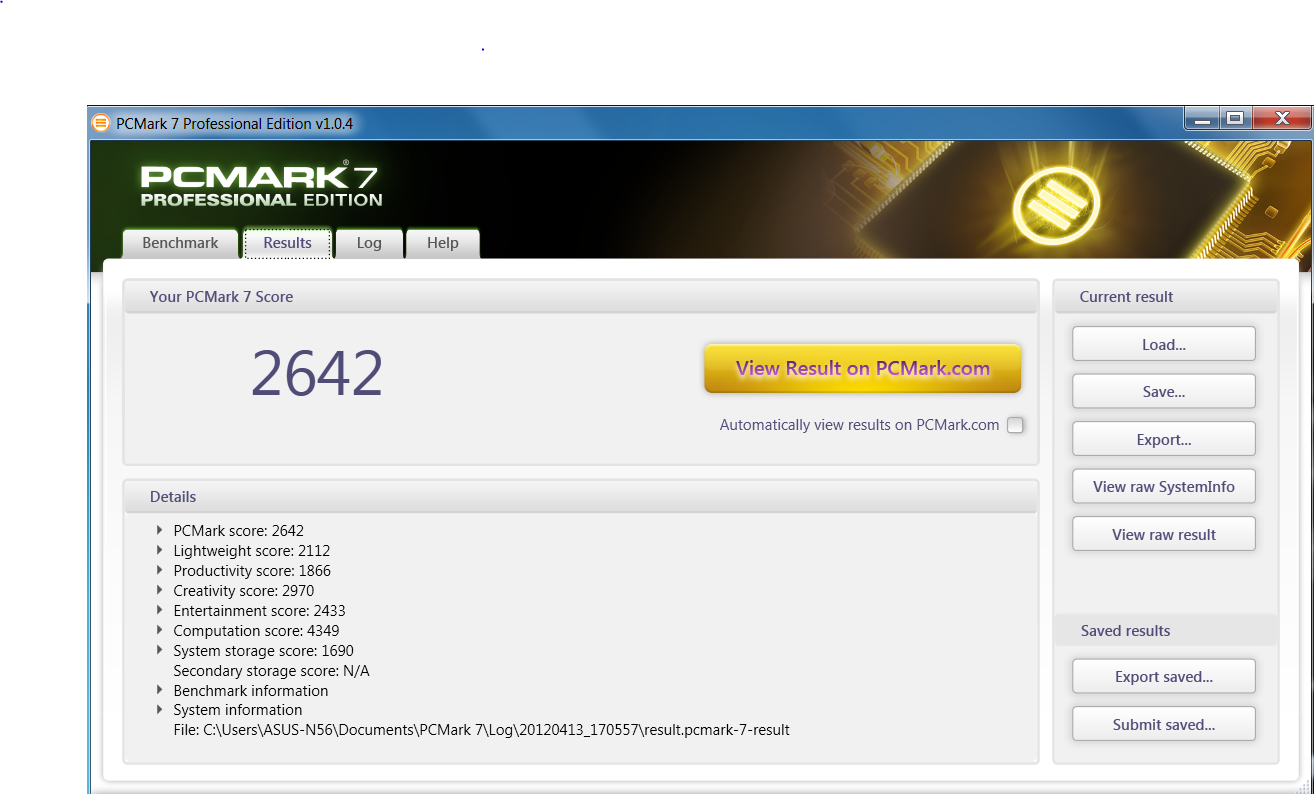Expand the Creativity score row
This screenshot has width=1314, height=794.
[x=160, y=590]
